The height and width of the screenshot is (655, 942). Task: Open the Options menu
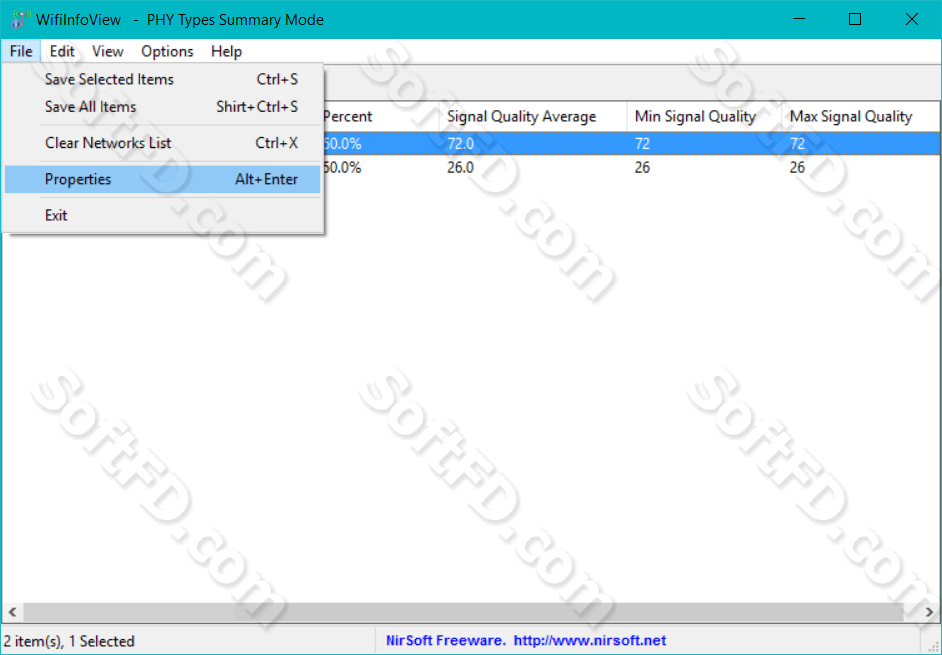coord(167,52)
